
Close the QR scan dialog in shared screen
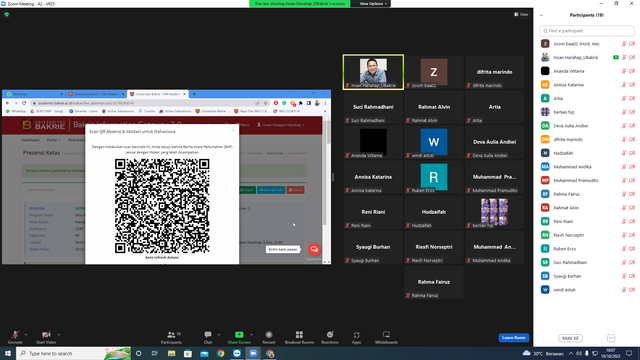point(234,130)
